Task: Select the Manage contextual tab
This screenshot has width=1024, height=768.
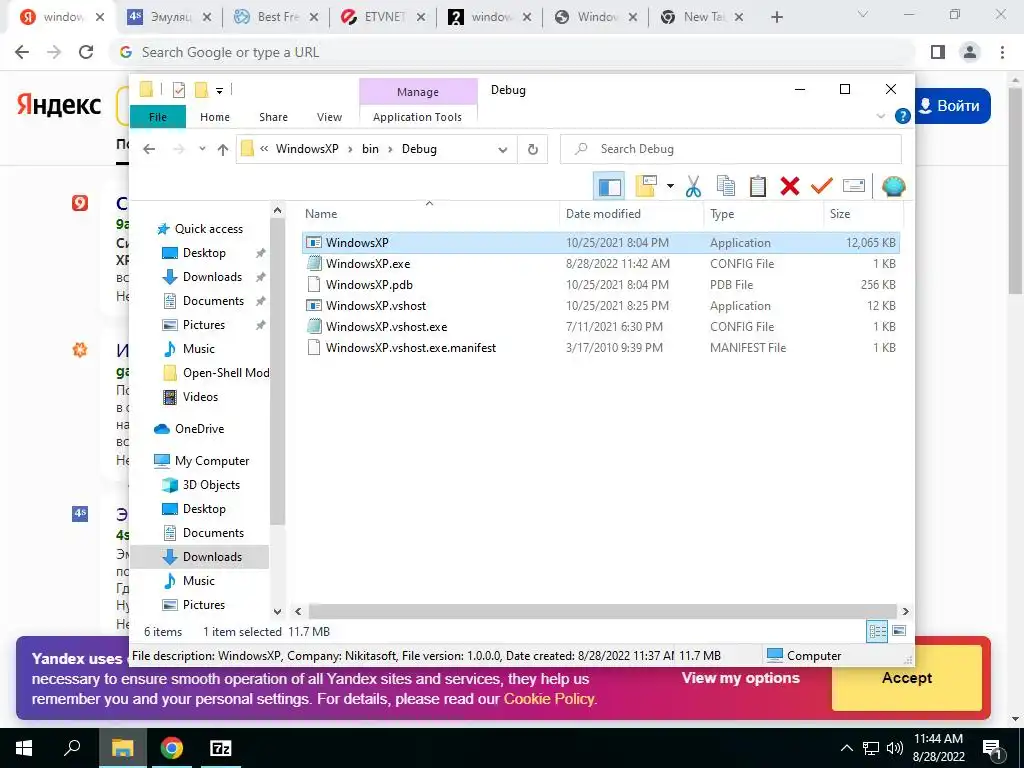Action: click(x=418, y=92)
